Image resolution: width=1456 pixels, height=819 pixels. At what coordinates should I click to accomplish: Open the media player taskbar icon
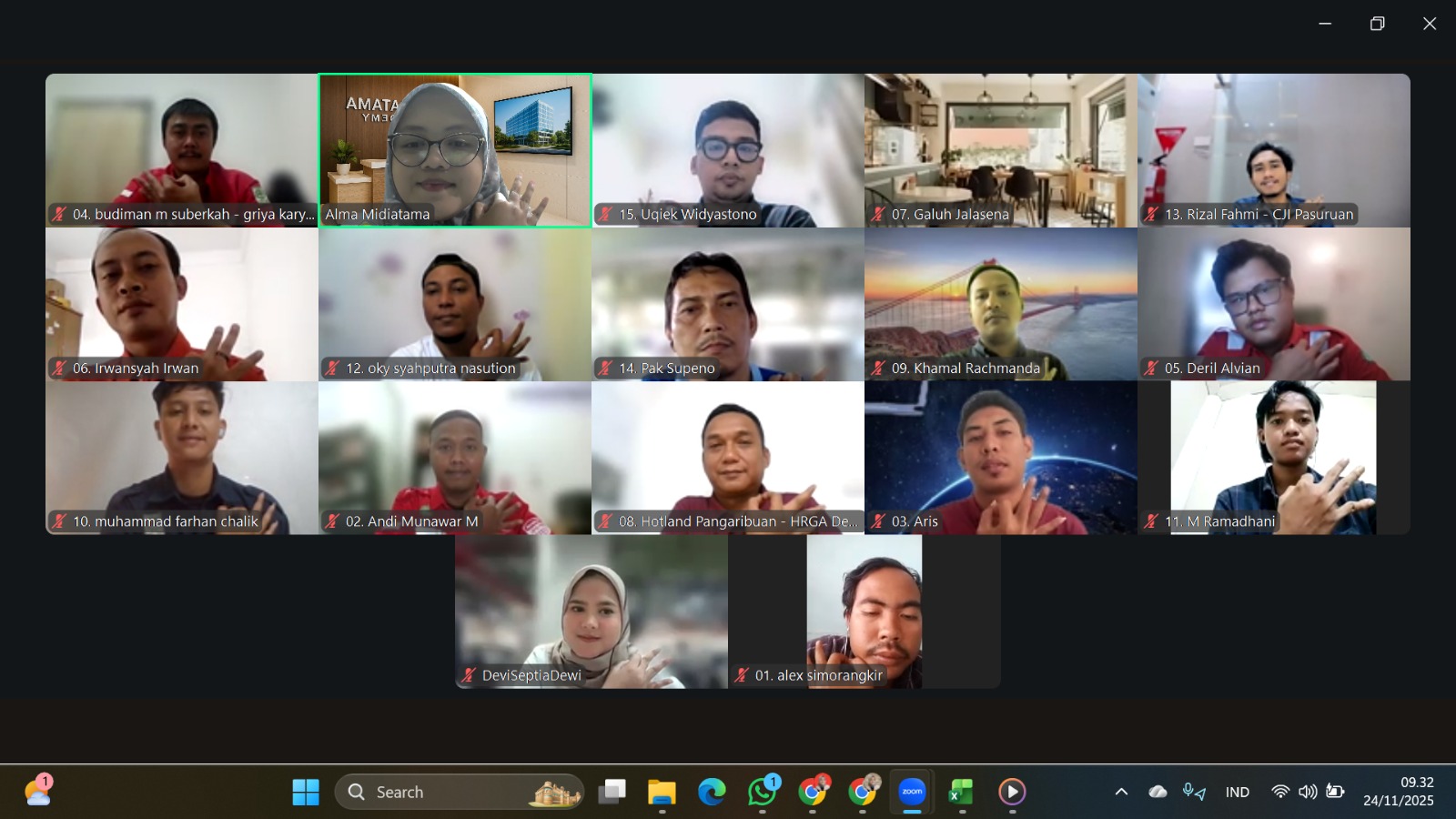tap(1012, 792)
